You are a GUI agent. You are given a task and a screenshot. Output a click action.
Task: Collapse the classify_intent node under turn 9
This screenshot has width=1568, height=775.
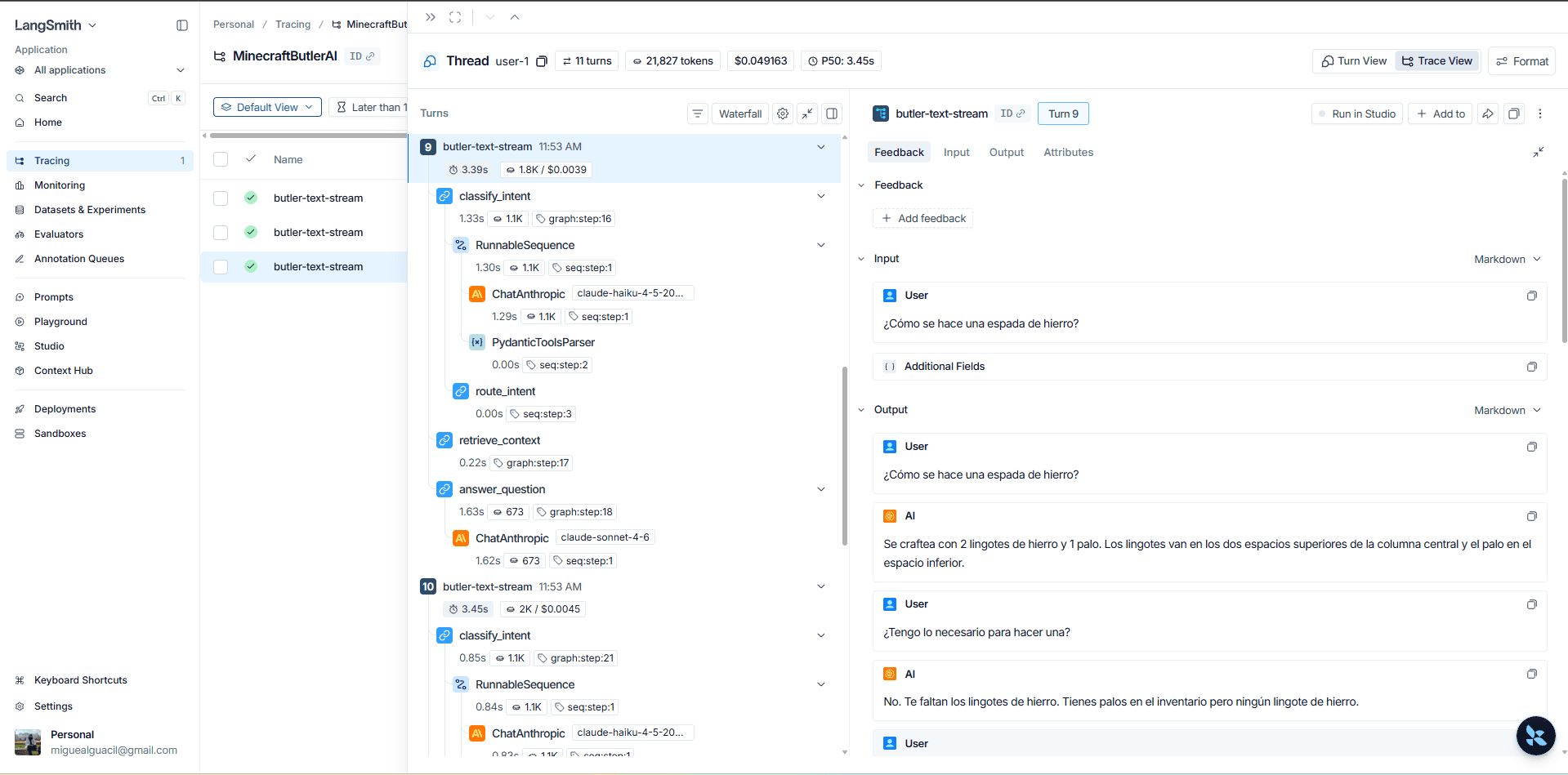point(821,196)
